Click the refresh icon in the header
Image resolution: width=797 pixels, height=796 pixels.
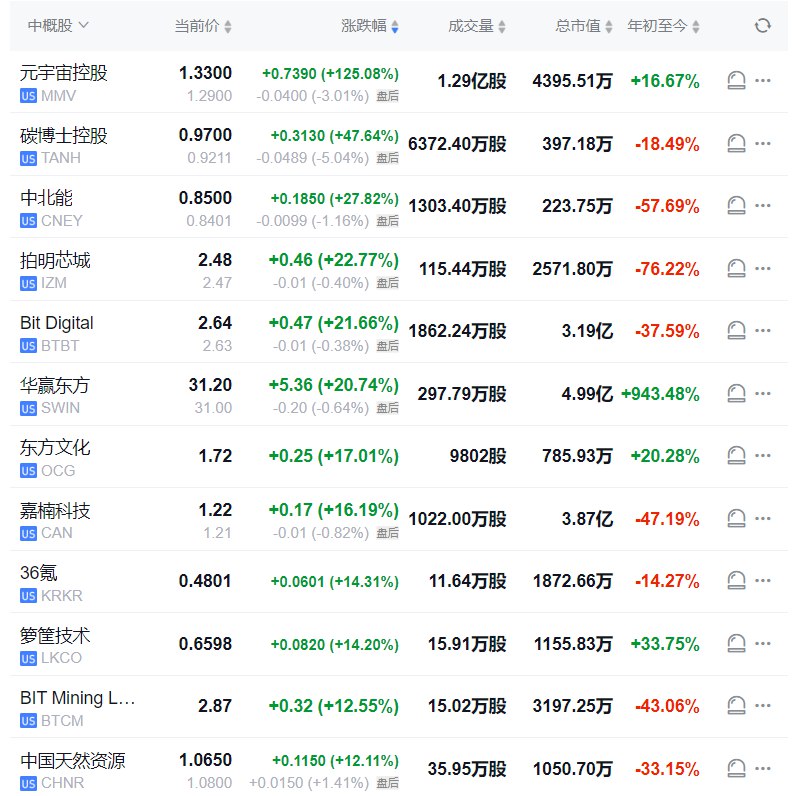pos(762,25)
